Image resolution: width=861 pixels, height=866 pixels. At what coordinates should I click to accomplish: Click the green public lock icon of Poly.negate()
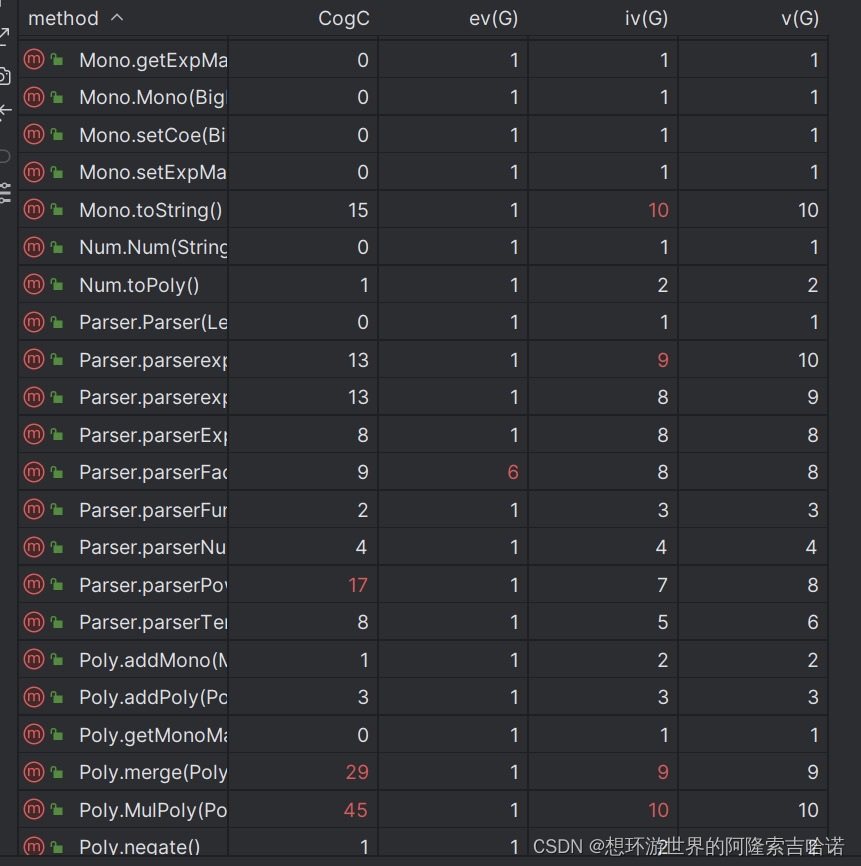click(x=57, y=846)
